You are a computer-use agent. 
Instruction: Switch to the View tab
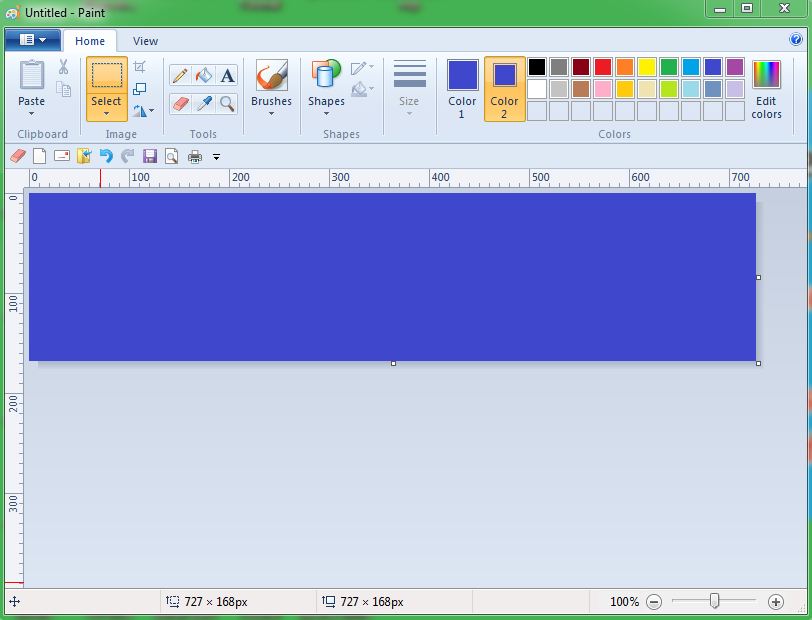145,41
